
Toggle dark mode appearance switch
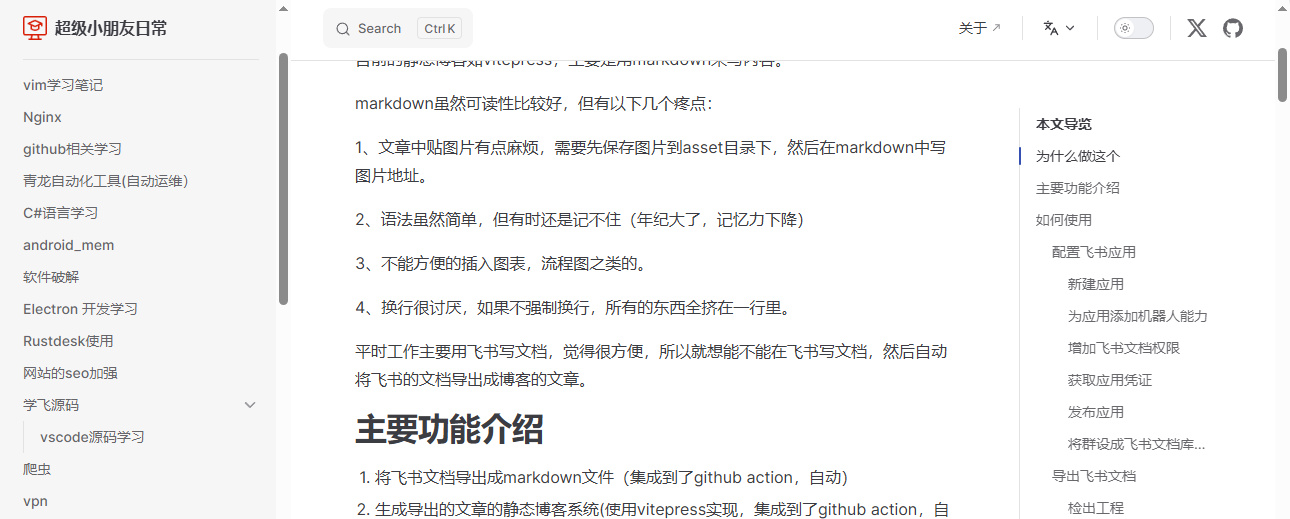[1133, 28]
